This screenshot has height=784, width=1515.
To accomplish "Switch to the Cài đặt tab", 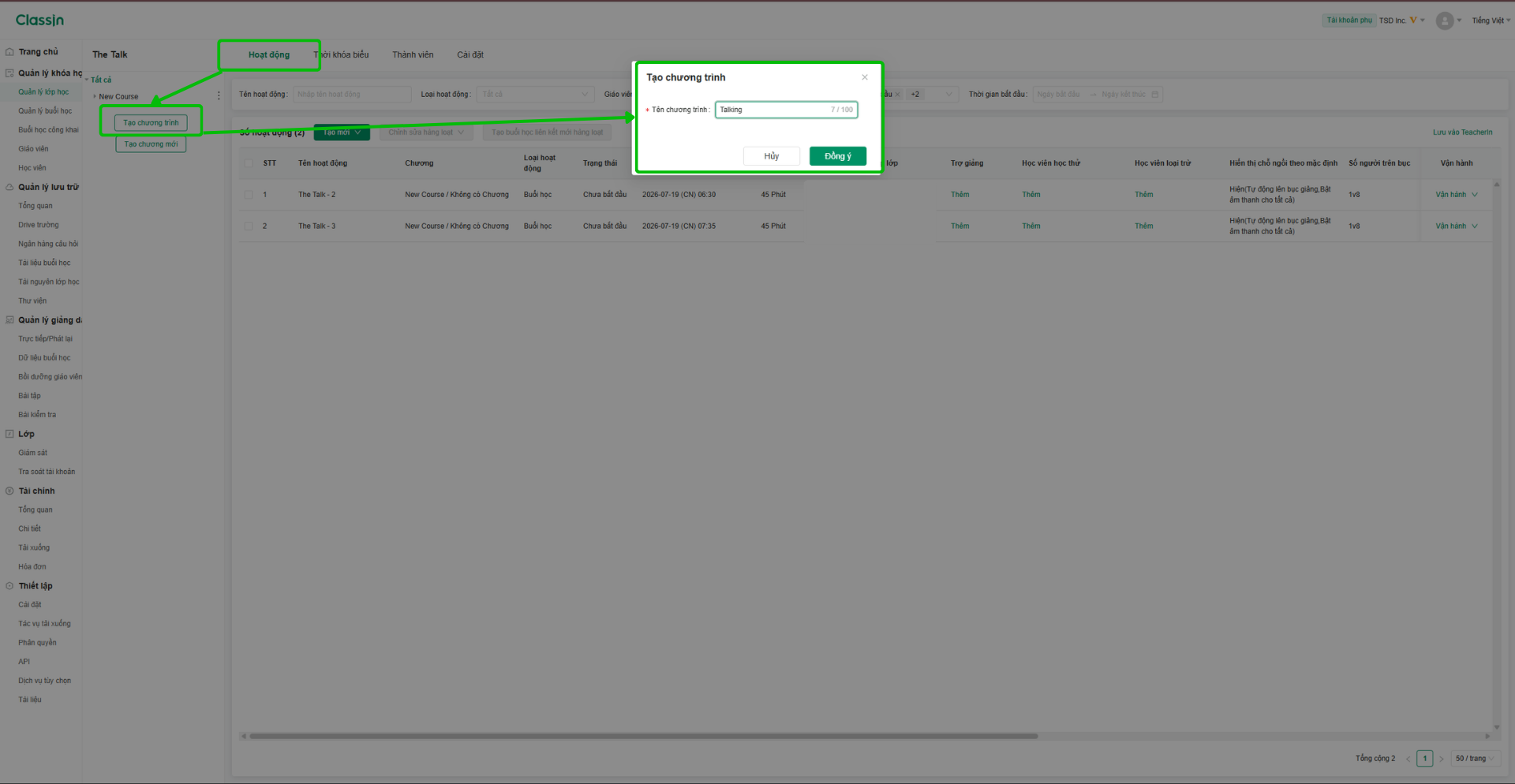I will tap(470, 55).
